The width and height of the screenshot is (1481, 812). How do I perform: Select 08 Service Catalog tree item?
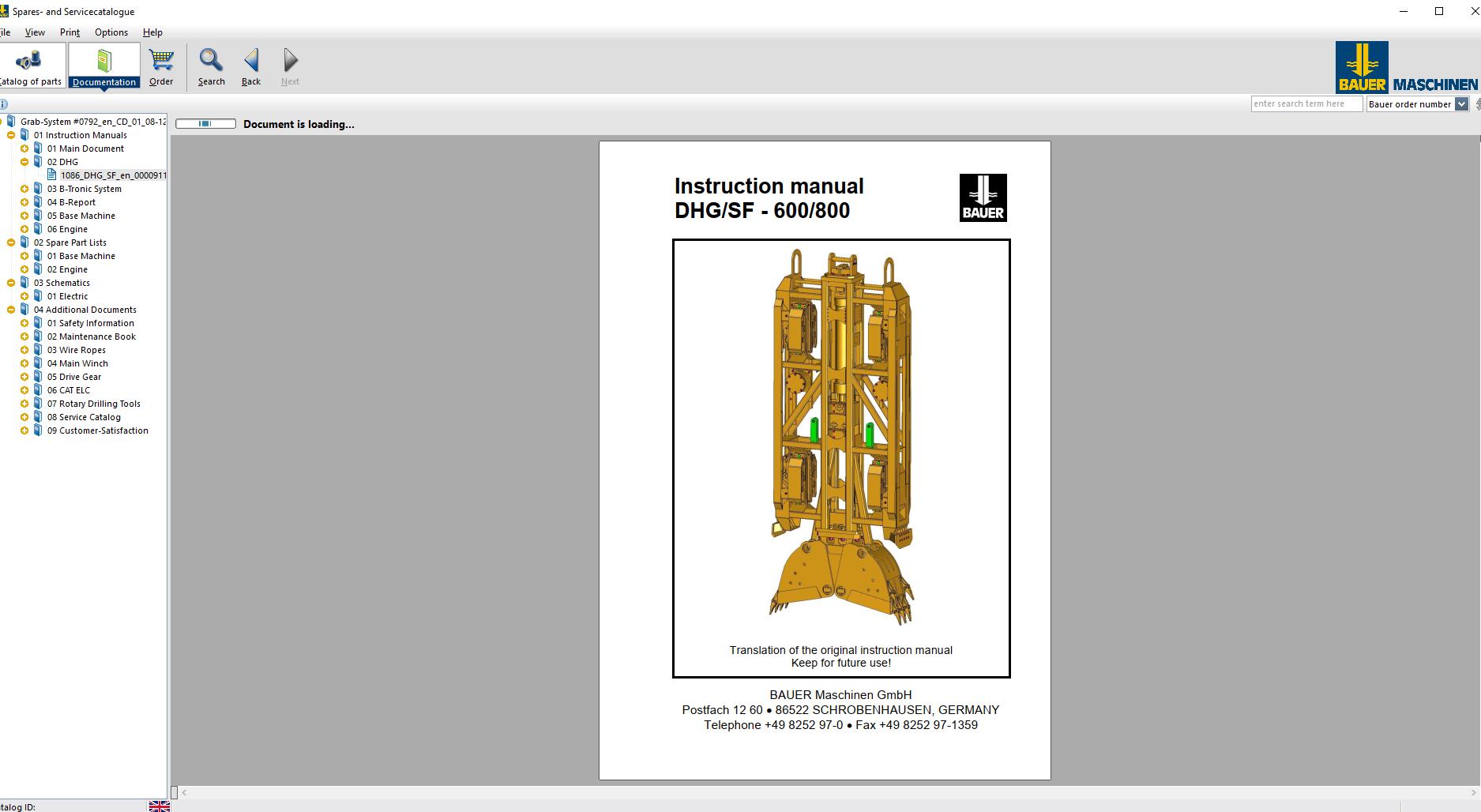[x=84, y=417]
